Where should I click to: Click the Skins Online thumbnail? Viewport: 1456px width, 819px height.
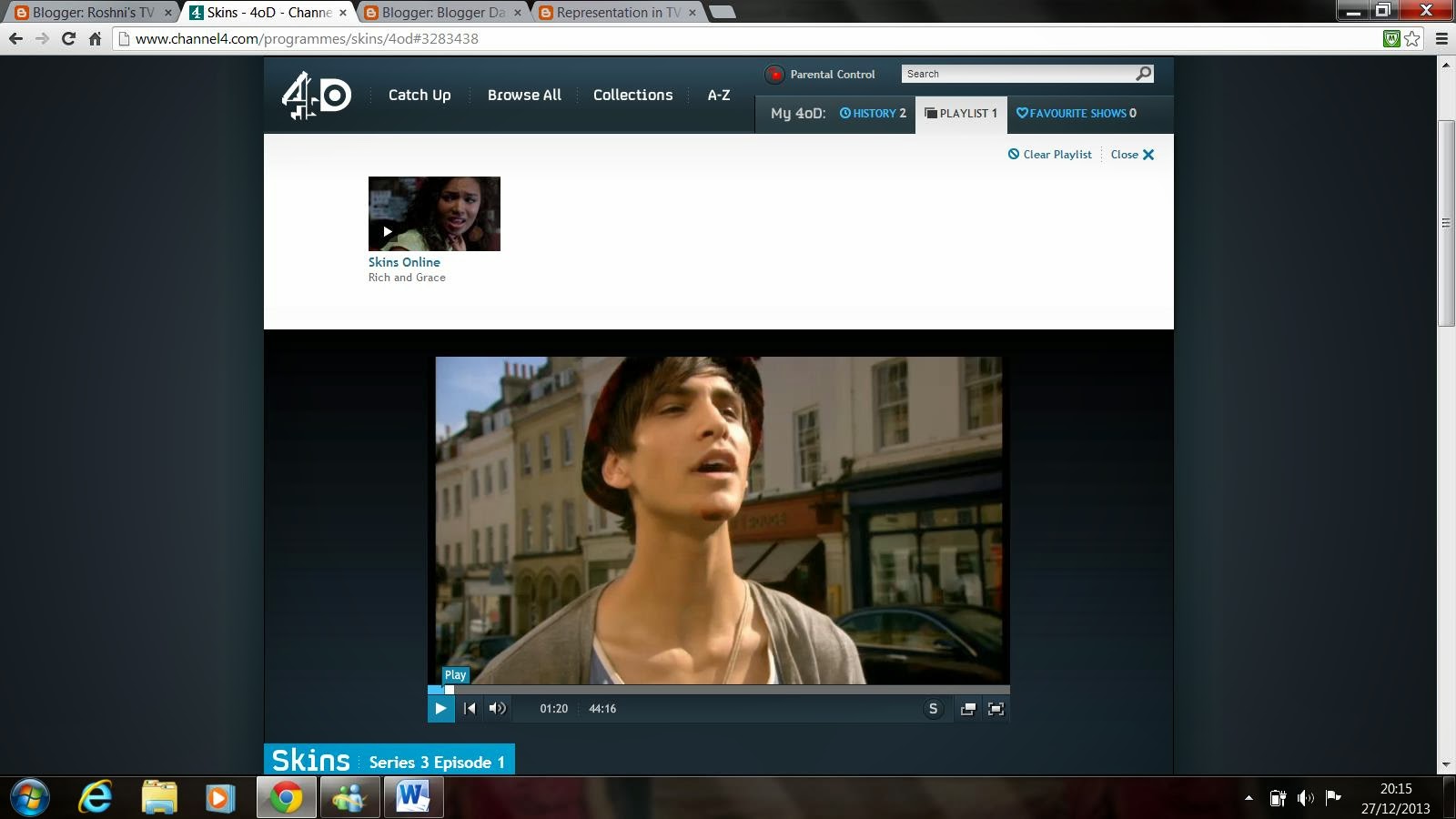point(434,214)
